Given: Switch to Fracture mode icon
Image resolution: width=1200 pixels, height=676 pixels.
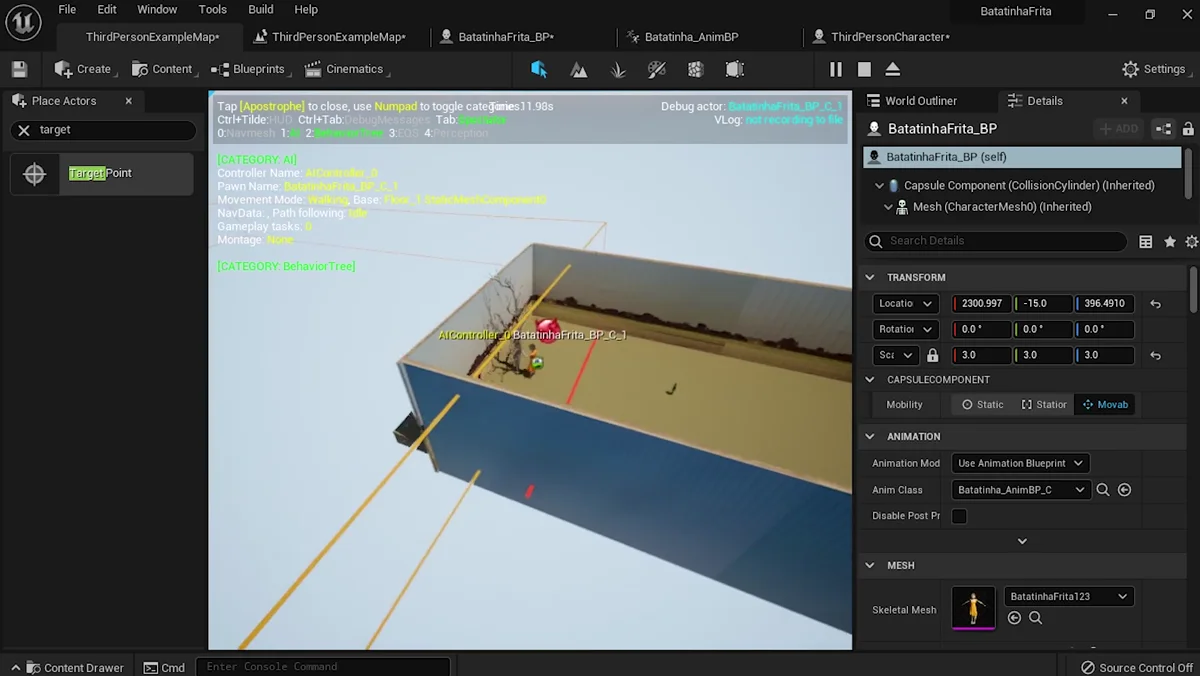Looking at the screenshot, I should [x=696, y=69].
